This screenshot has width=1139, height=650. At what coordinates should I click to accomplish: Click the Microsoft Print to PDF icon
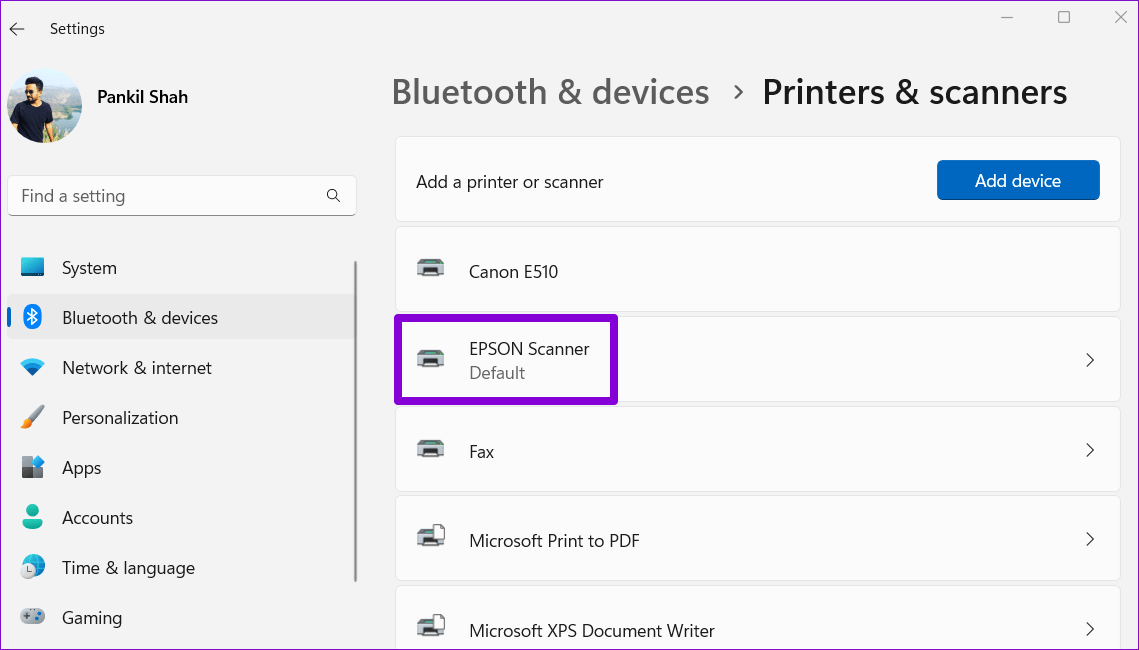(x=431, y=537)
